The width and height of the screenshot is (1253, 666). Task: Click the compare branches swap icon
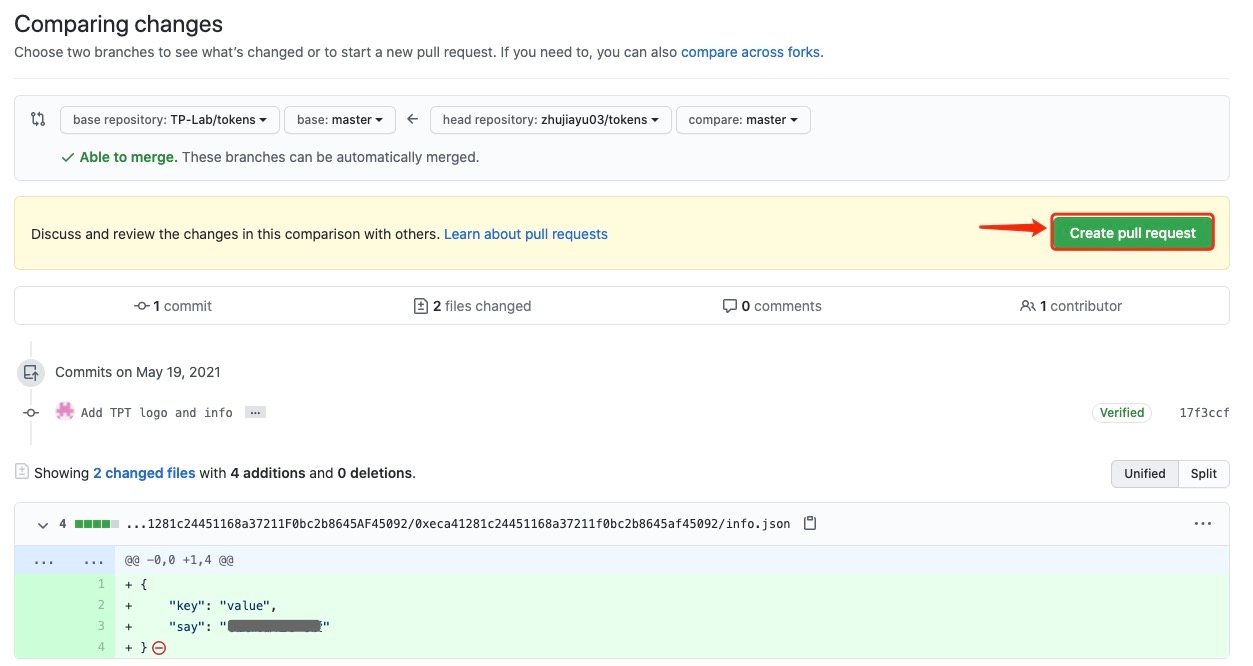click(x=38, y=119)
